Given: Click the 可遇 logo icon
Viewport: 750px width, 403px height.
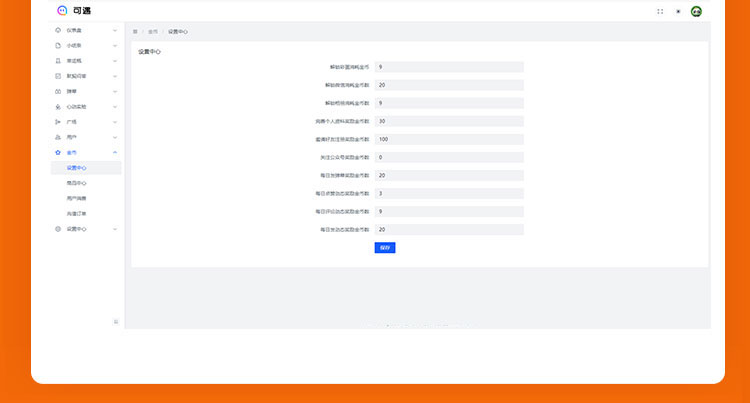Looking at the screenshot, I should [x=62, y=11].
